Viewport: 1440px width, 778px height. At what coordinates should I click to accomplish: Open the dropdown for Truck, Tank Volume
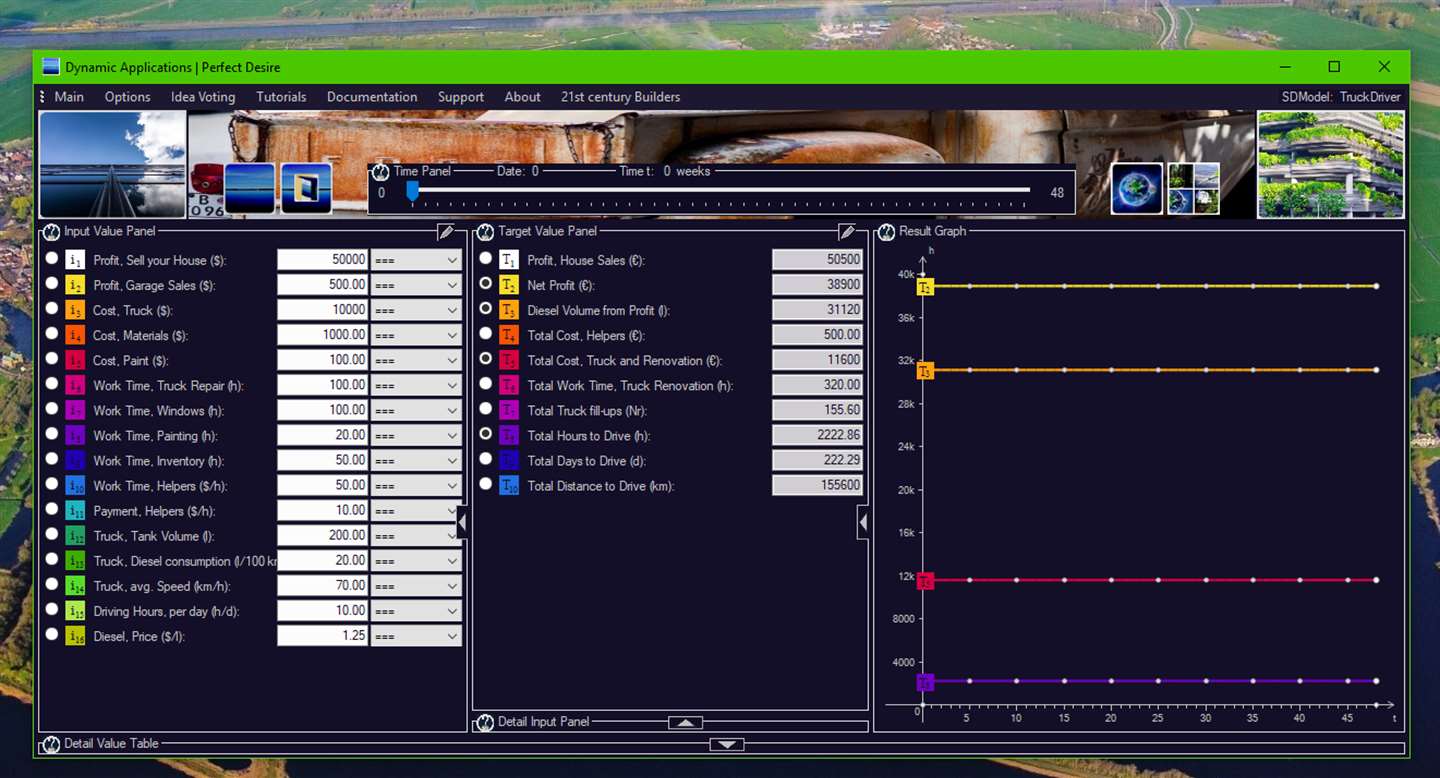(x=416, y=536)
